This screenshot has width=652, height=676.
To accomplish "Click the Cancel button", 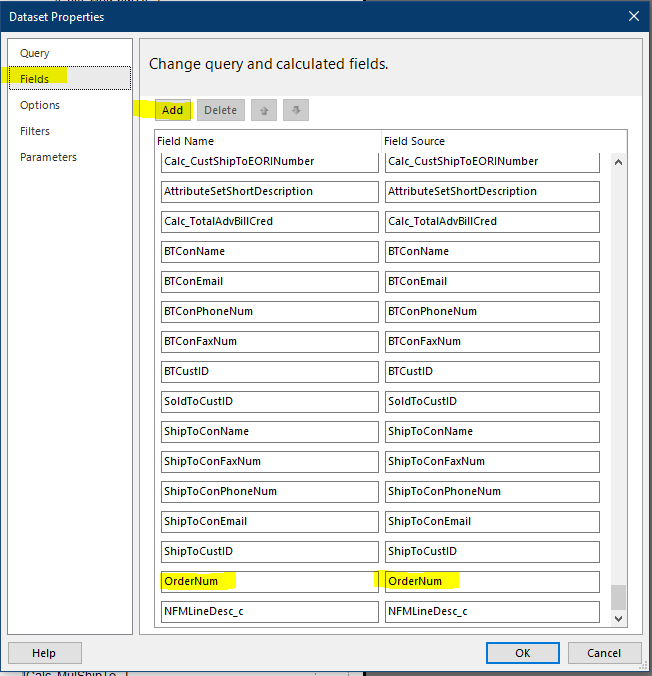I will pyautogui.click(x=604, y=653).
